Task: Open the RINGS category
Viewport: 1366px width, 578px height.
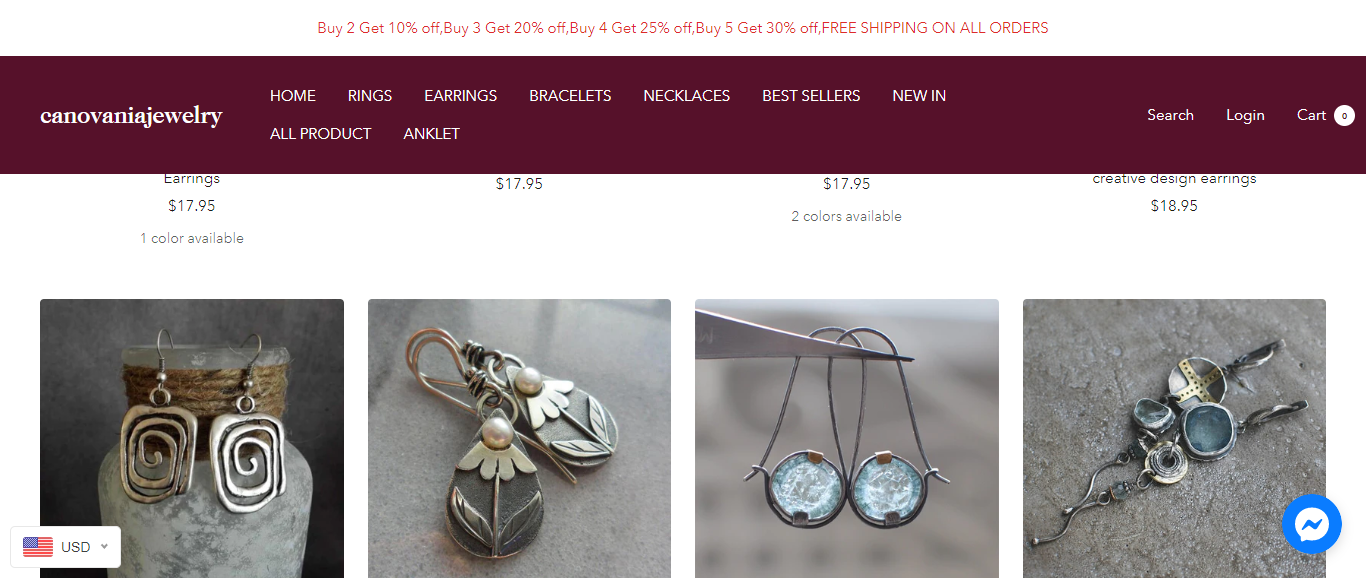Action: pos(370,96)
